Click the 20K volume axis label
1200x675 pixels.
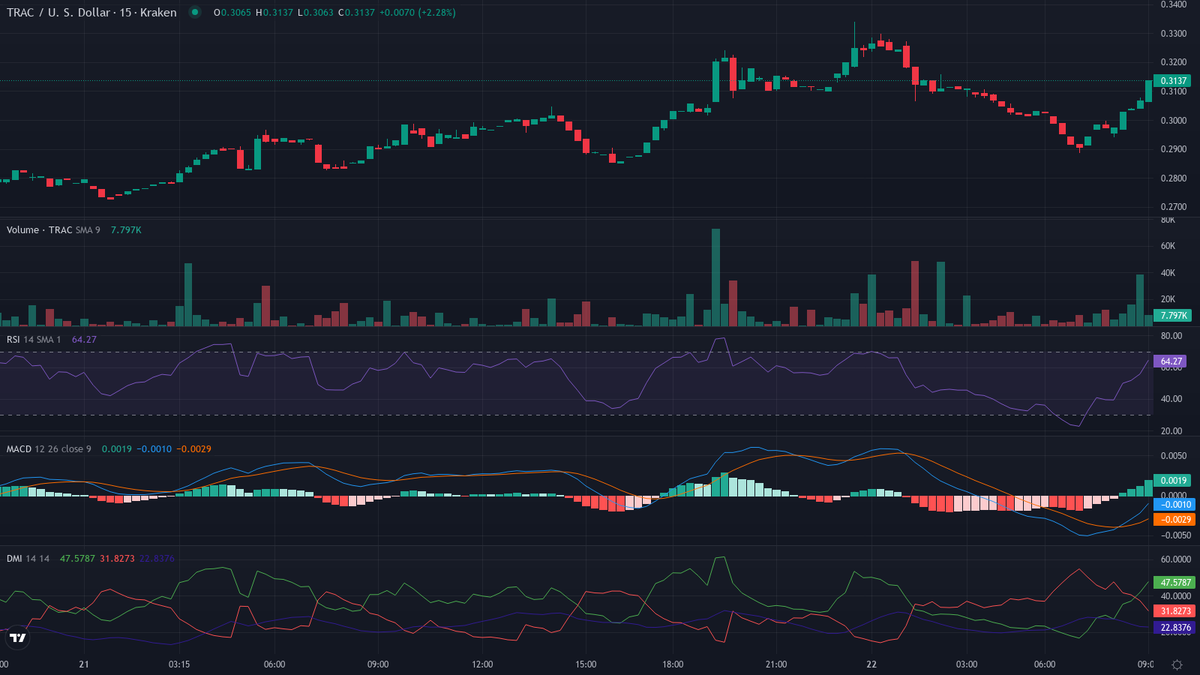click(1166, 300)
